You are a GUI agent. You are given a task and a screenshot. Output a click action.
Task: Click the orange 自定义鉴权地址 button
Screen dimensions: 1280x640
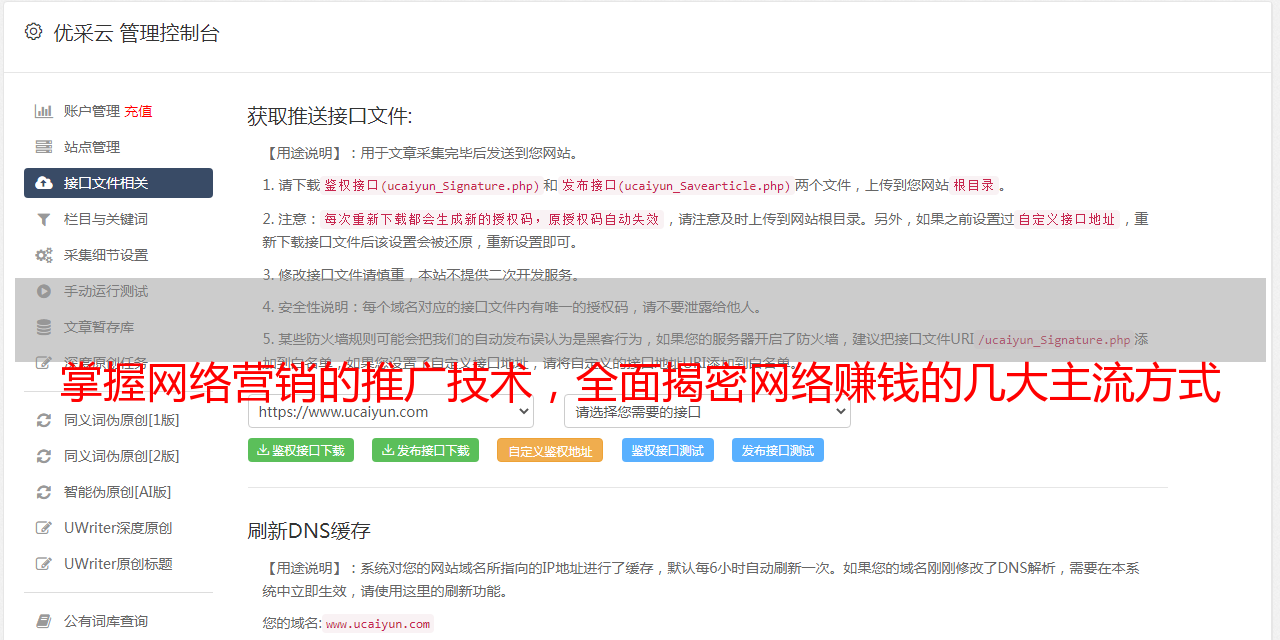click(550, 450)
